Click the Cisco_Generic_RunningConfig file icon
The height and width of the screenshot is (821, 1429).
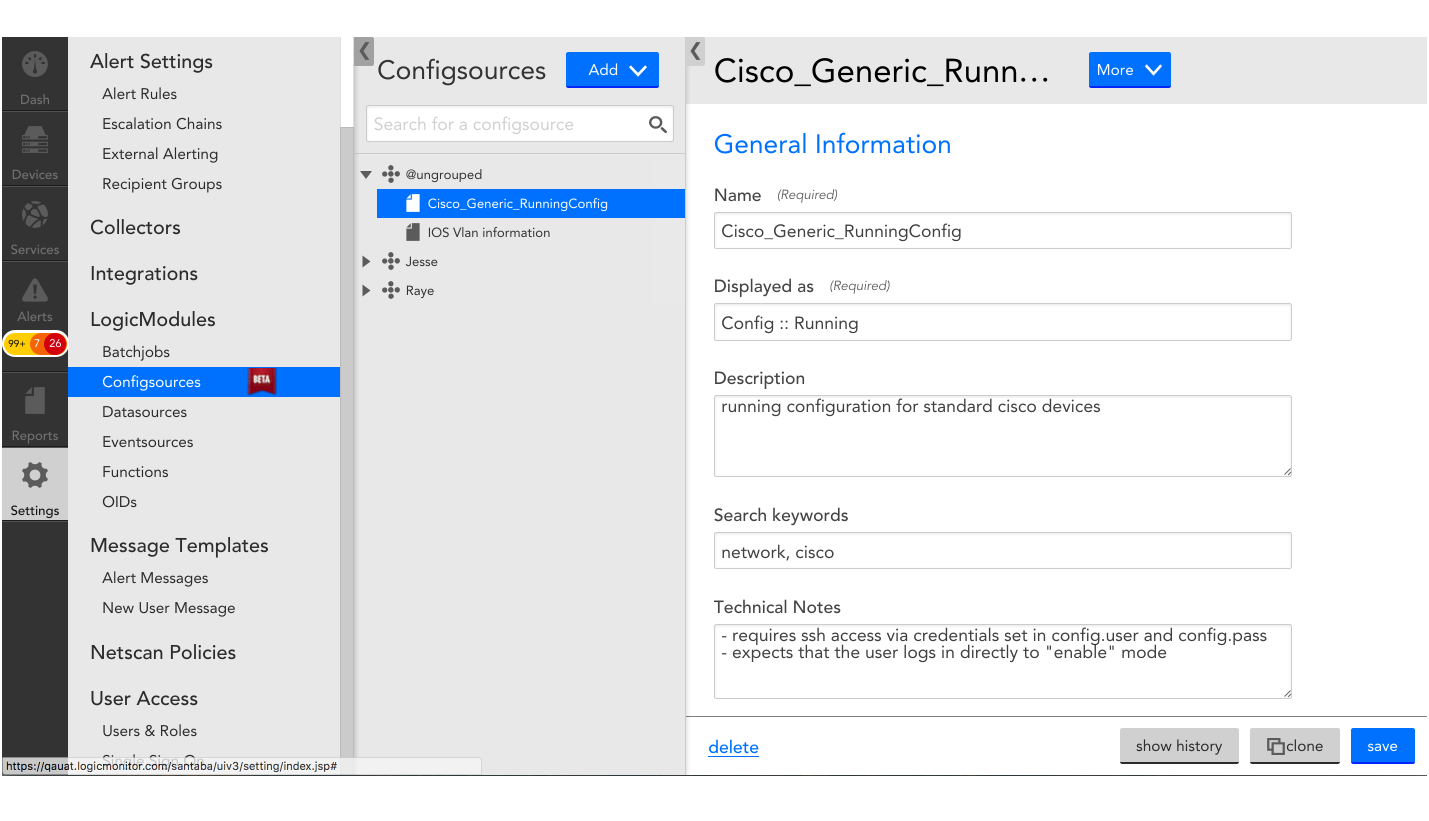coord(412,203)
